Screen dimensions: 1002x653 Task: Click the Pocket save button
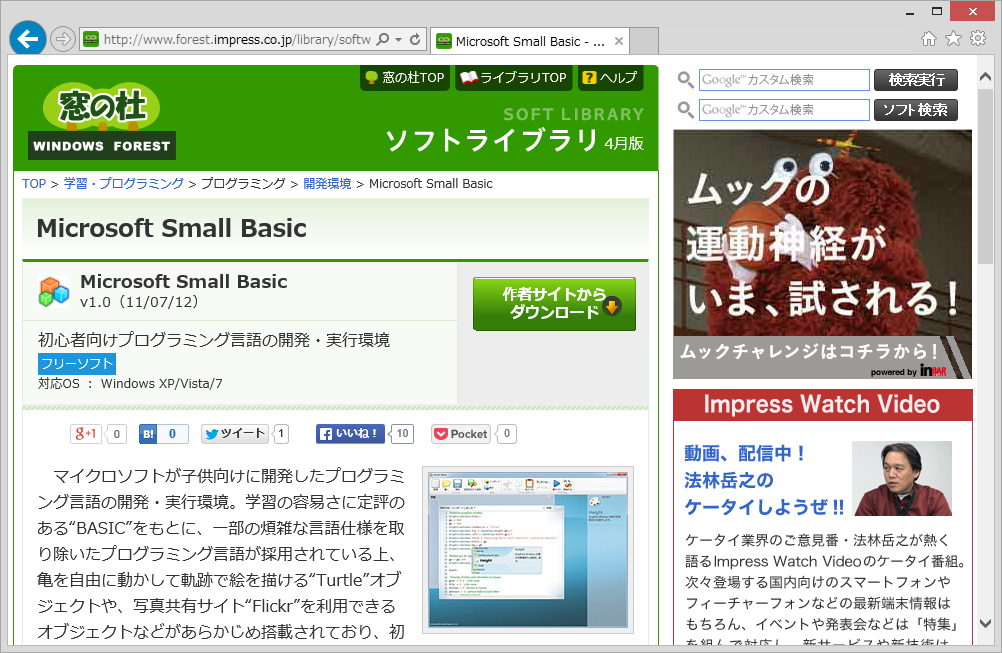461,434
